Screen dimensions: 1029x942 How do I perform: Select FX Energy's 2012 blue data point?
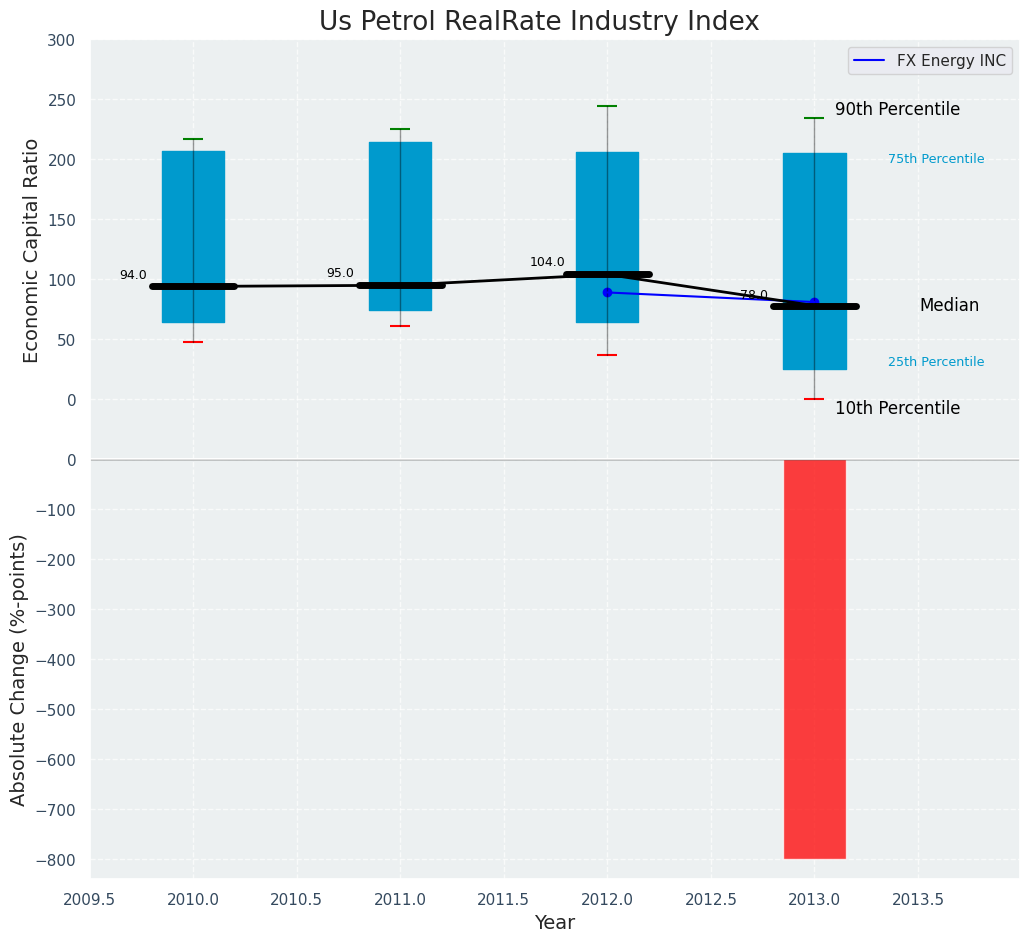607,293
